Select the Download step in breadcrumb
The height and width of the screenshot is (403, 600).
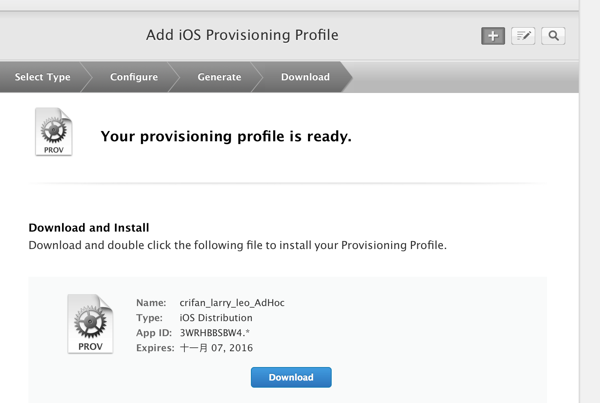(305, 77)
